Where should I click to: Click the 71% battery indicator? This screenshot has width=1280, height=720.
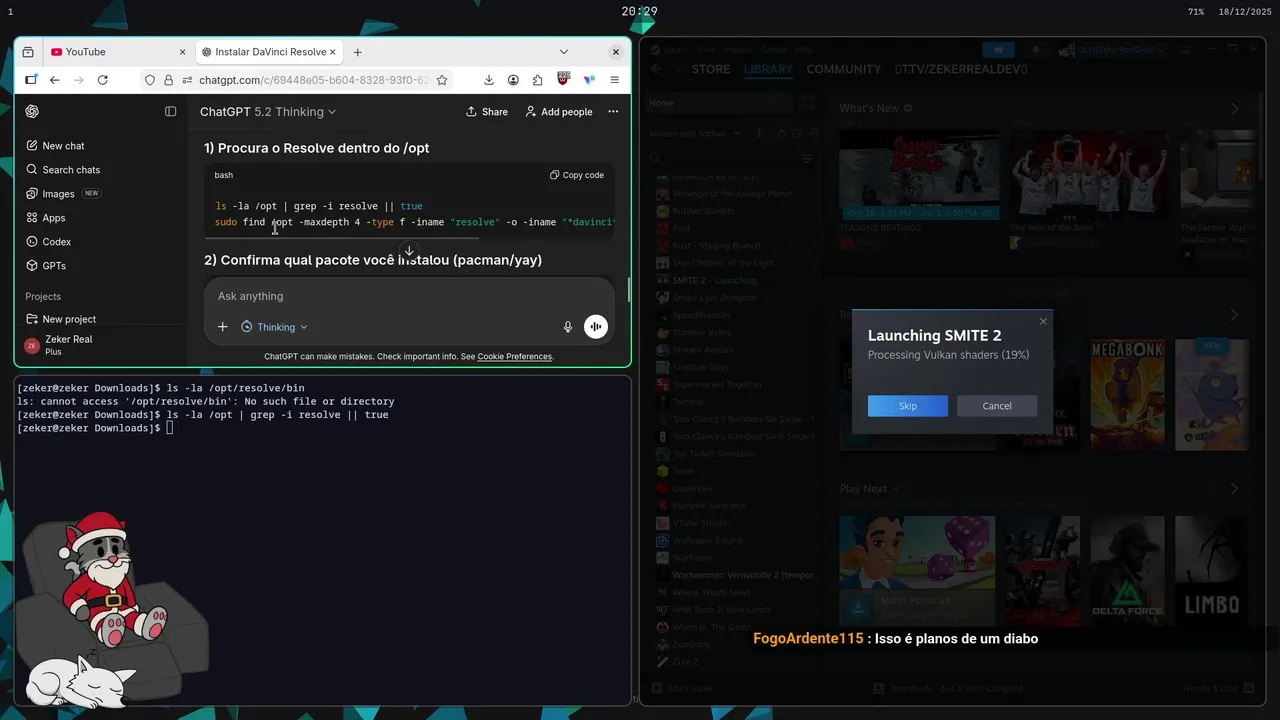point(1196,12)
